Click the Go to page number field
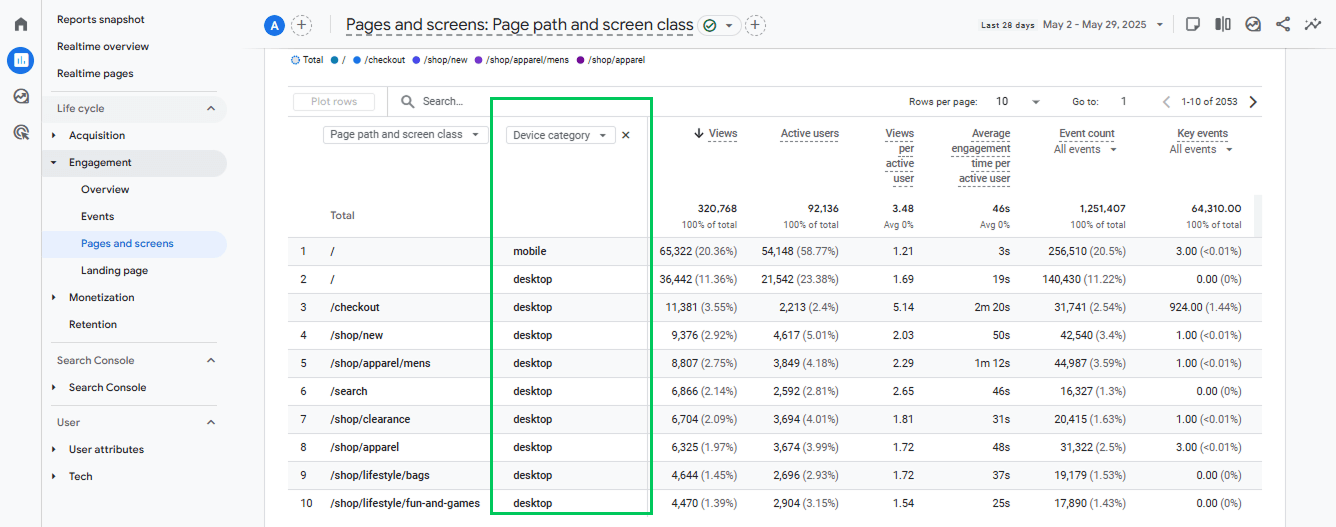 tap(1124, 101)
